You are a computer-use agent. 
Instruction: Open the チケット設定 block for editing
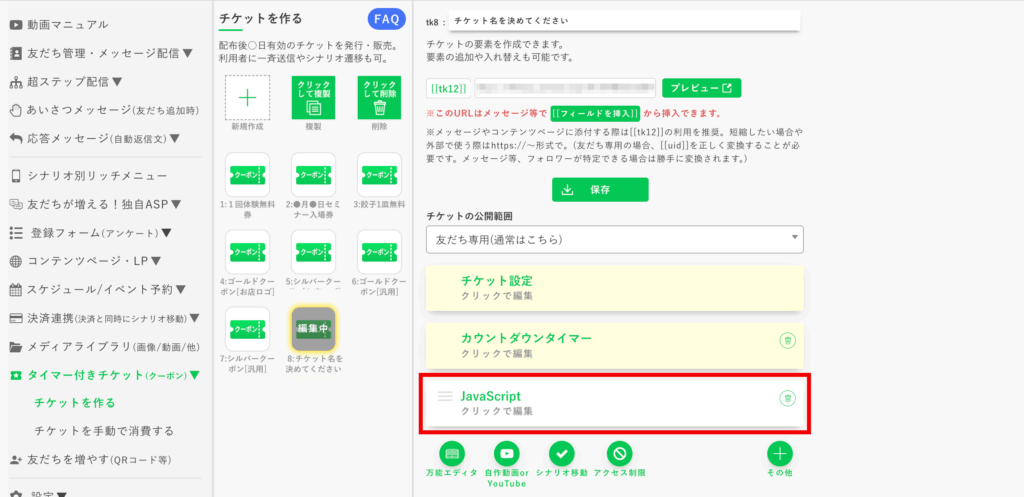click(615, 288)
